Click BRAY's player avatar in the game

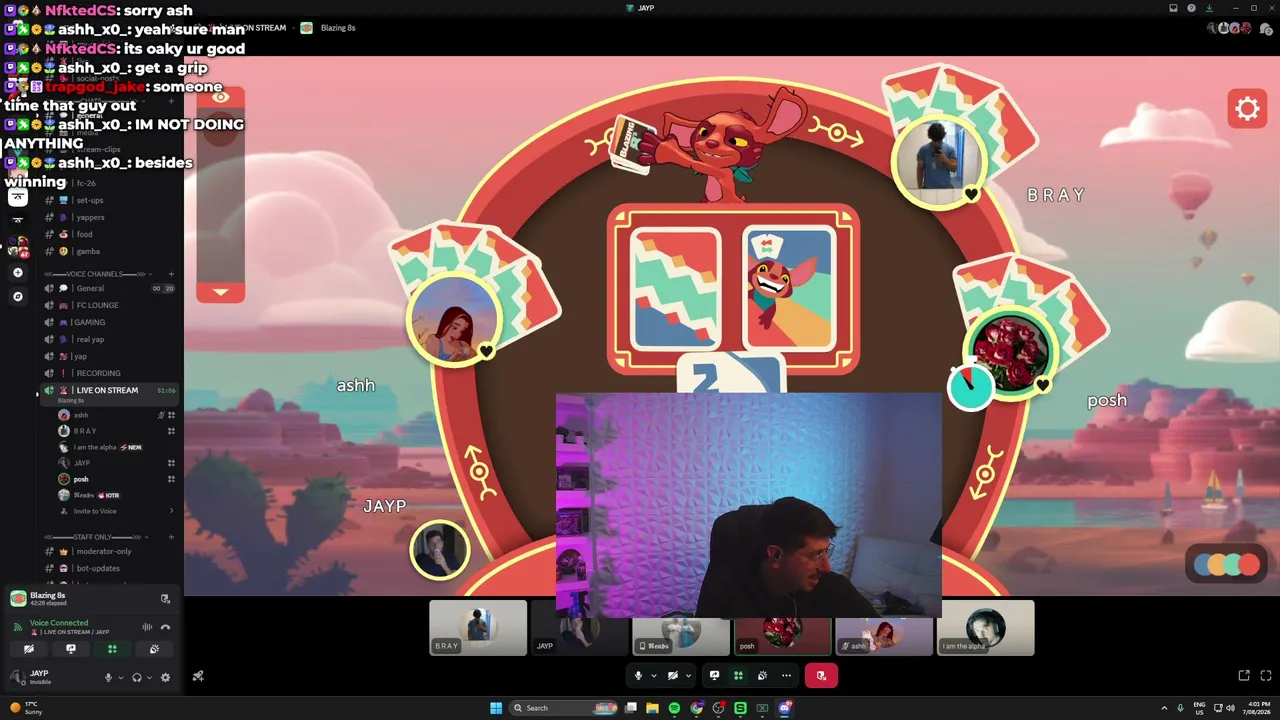[938, 160]
